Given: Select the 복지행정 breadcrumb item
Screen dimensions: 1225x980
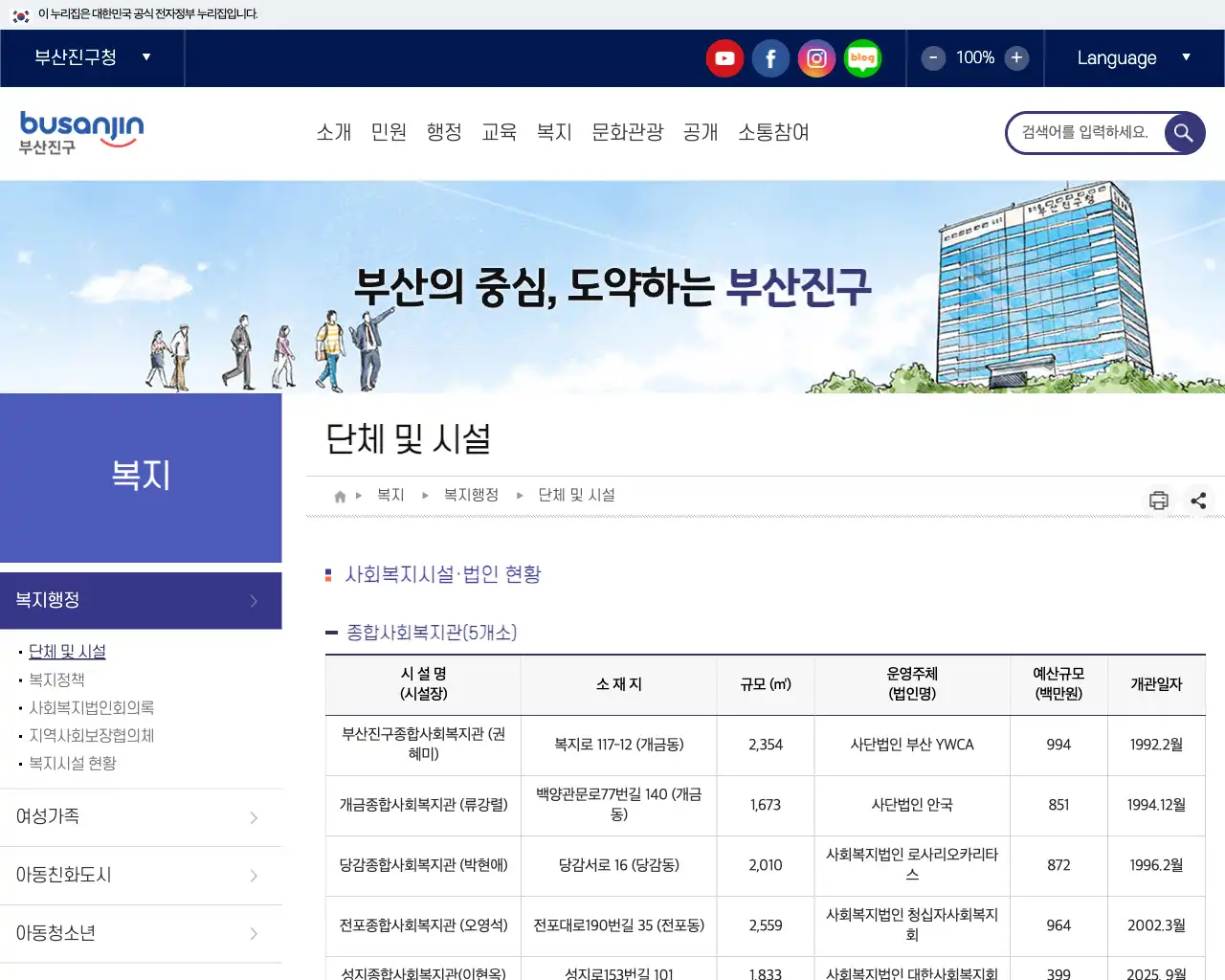Looking at the screenshot, I should click(470, 495).
